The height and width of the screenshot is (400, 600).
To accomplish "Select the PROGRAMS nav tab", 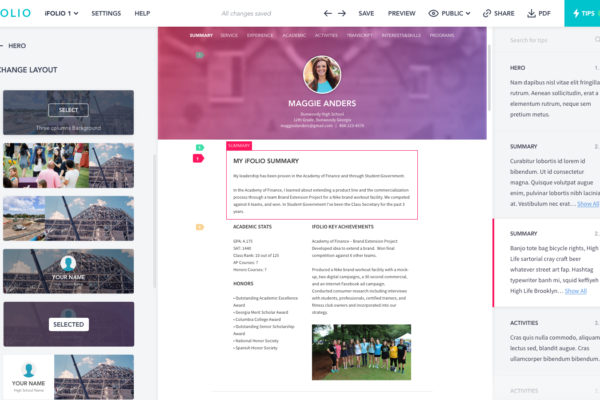I will click(x=442, y=35).
